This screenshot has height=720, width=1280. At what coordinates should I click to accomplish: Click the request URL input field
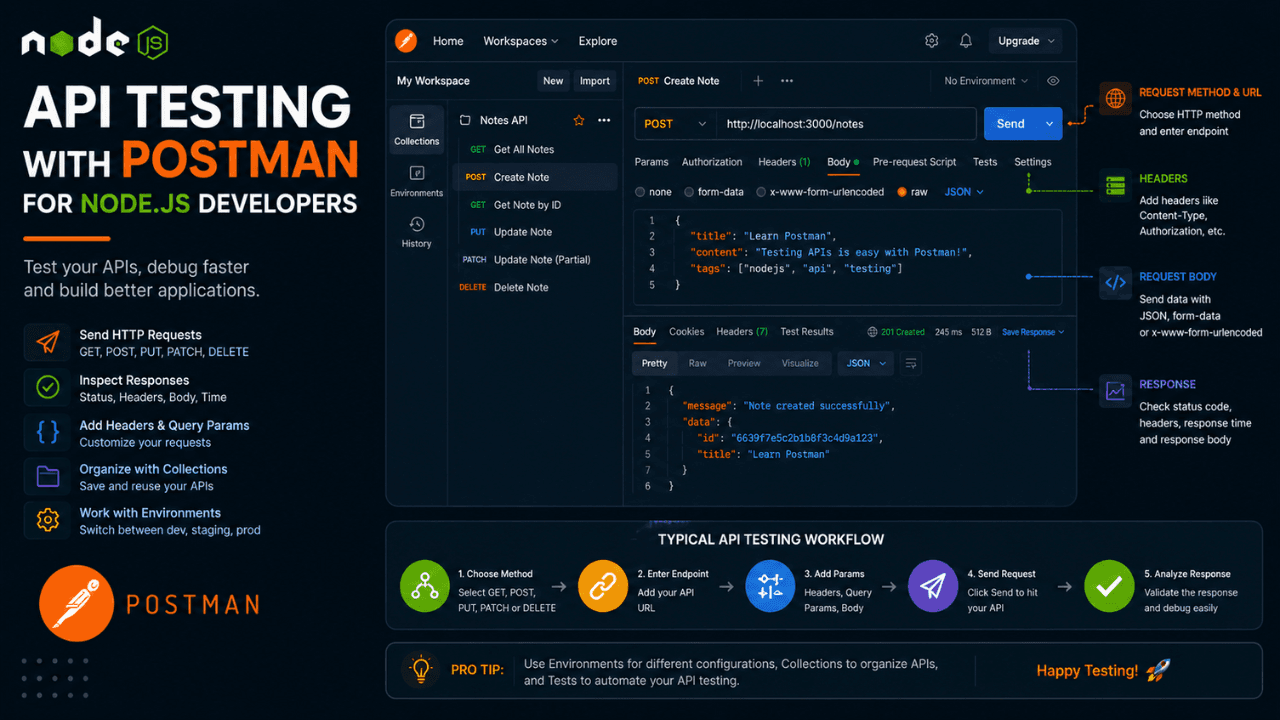click(x=846, y=124)
